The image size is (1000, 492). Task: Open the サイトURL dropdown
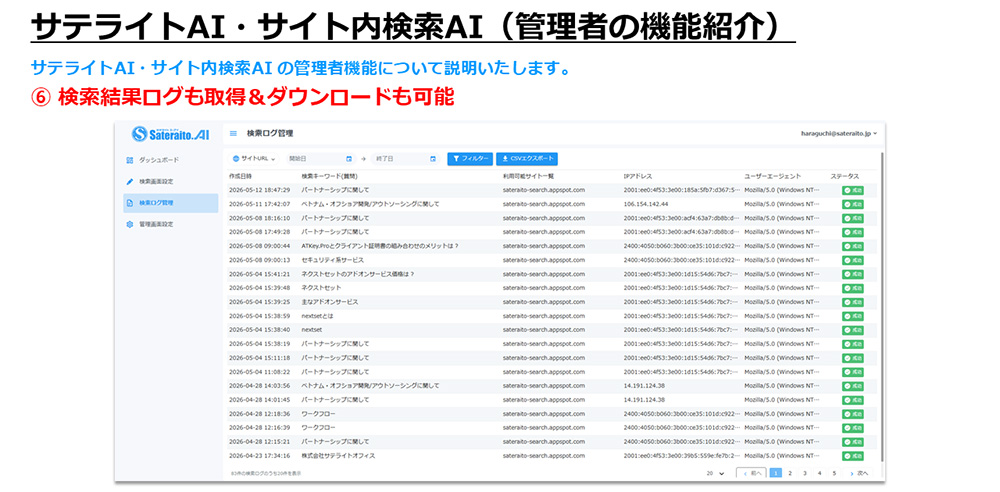tap(254, 158)
